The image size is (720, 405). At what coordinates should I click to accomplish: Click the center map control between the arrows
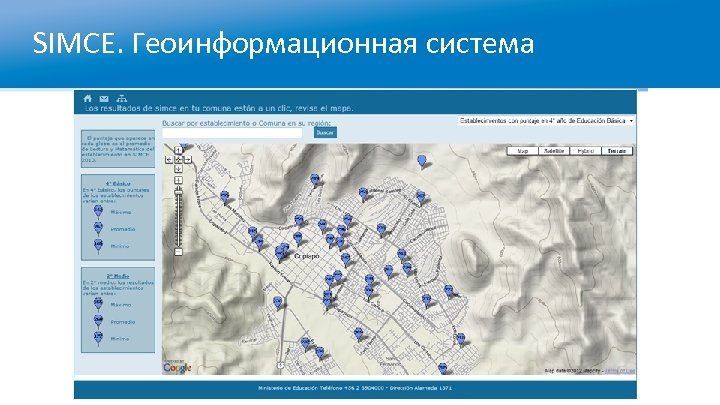point(178,159)
